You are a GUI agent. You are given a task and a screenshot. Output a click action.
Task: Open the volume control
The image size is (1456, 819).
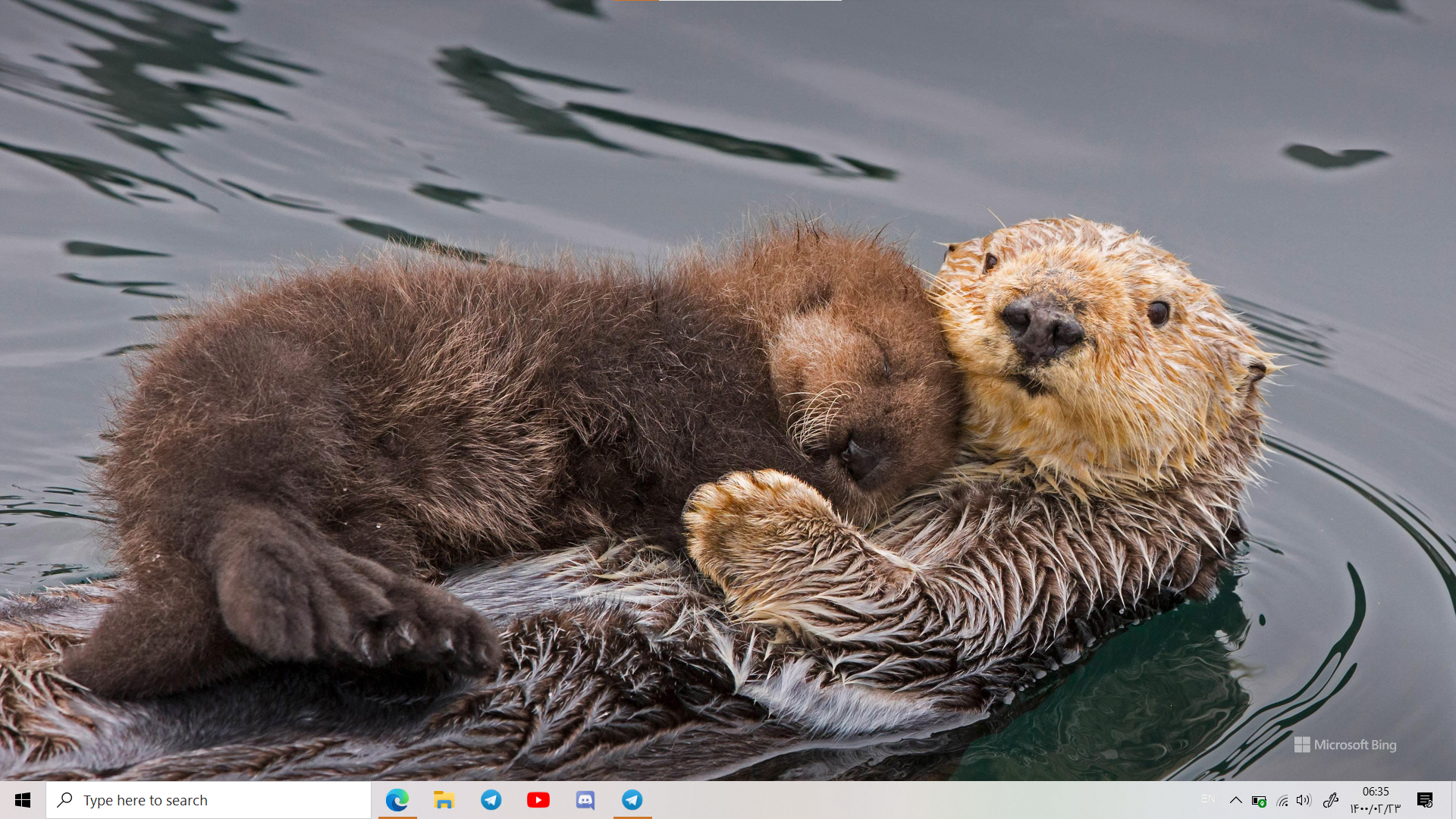[x=1304, y=800]
